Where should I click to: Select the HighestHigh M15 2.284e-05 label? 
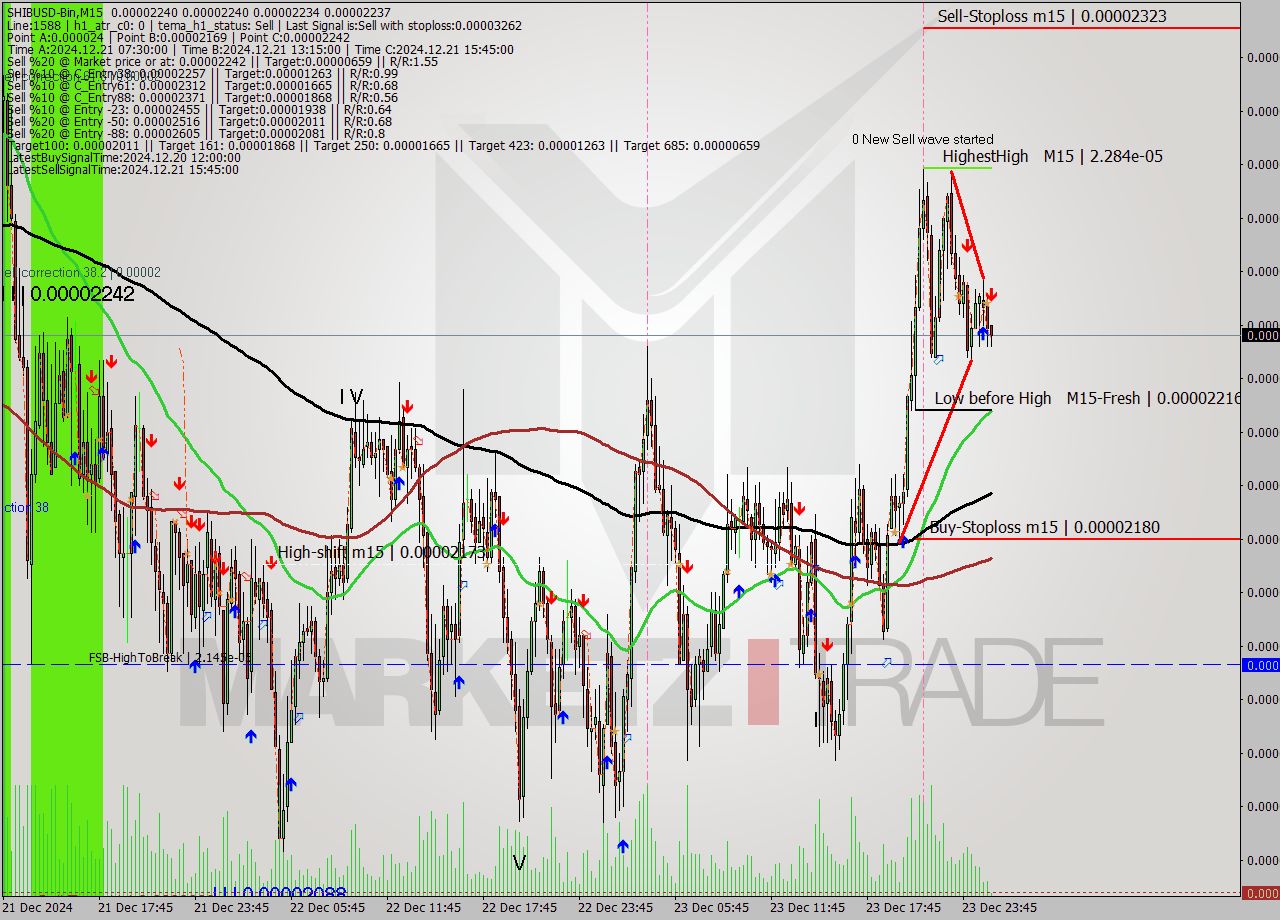click(1052, 156)
